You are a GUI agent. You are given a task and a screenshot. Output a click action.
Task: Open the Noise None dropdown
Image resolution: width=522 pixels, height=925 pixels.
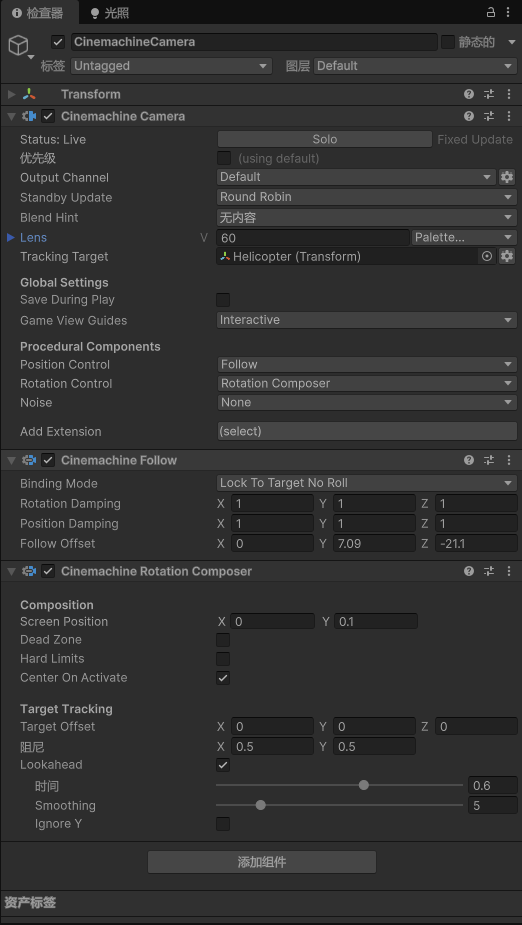(367, 402)
